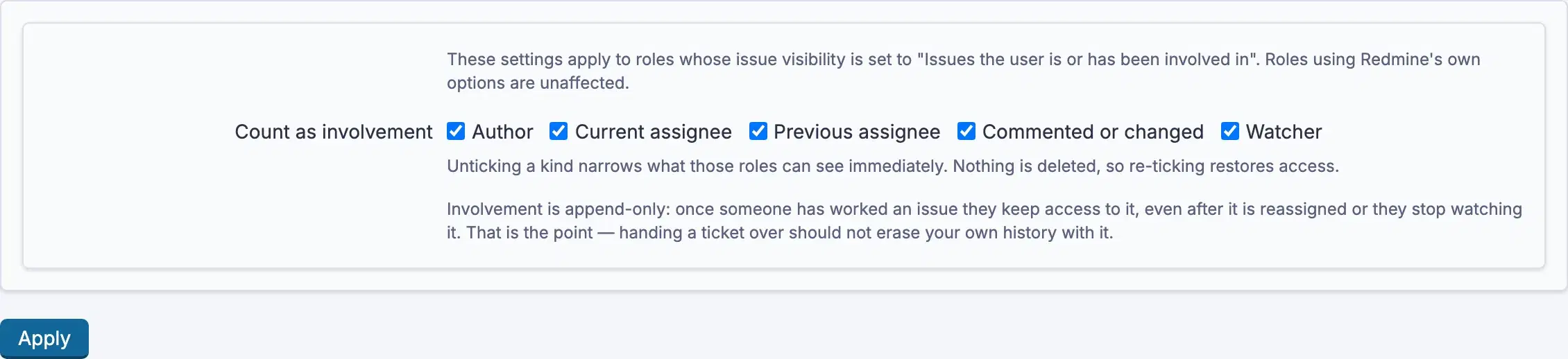Click 'Nothing is deleted' sentence in the hint
This screenshot has width=1568, height=359.
[1146, 166]
